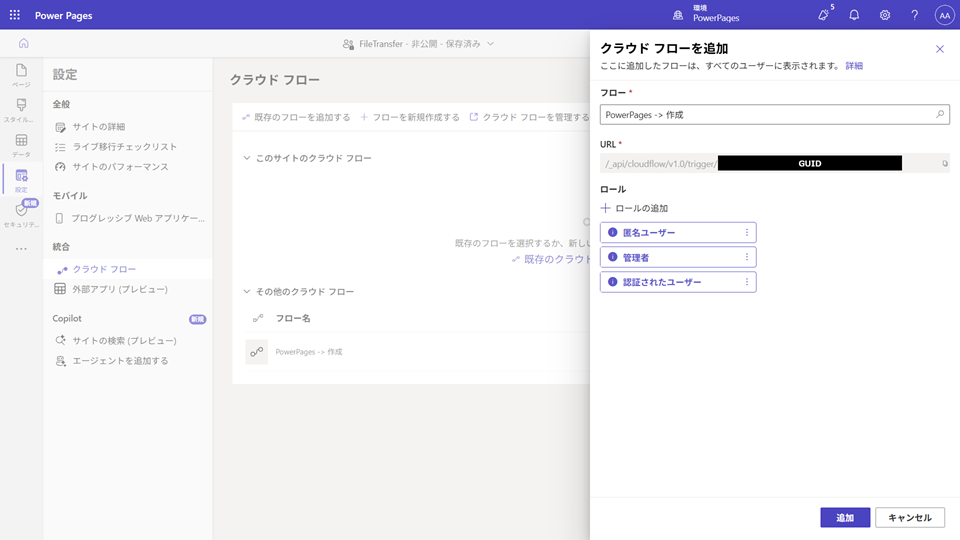Open the 詳細 link
Screen dimensions: 960x540
tap(854, 66)
